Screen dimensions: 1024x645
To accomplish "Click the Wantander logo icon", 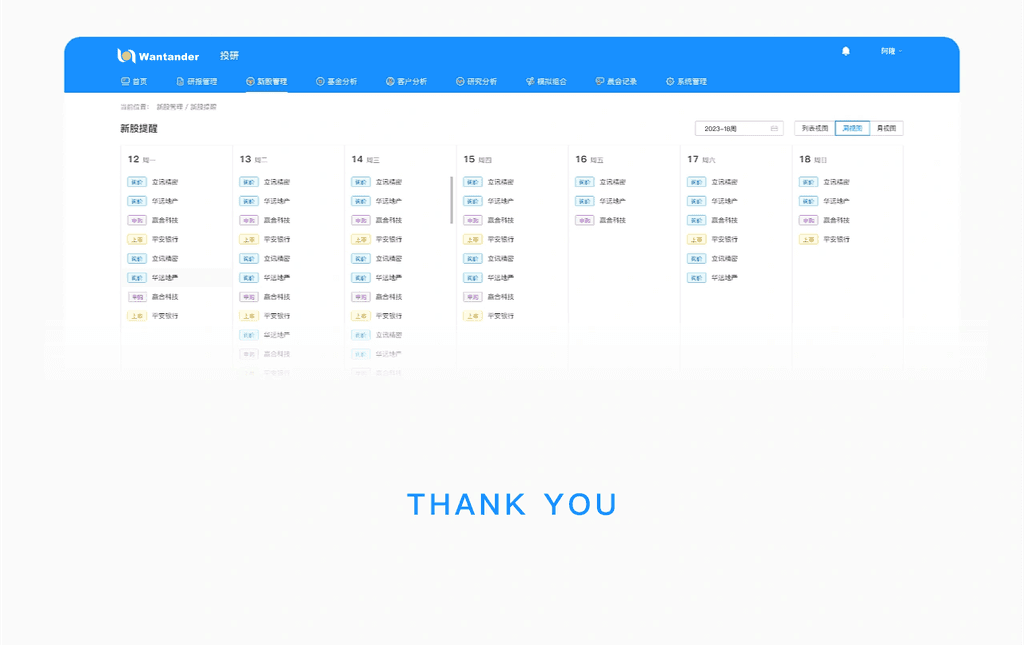I will [126, 55].
